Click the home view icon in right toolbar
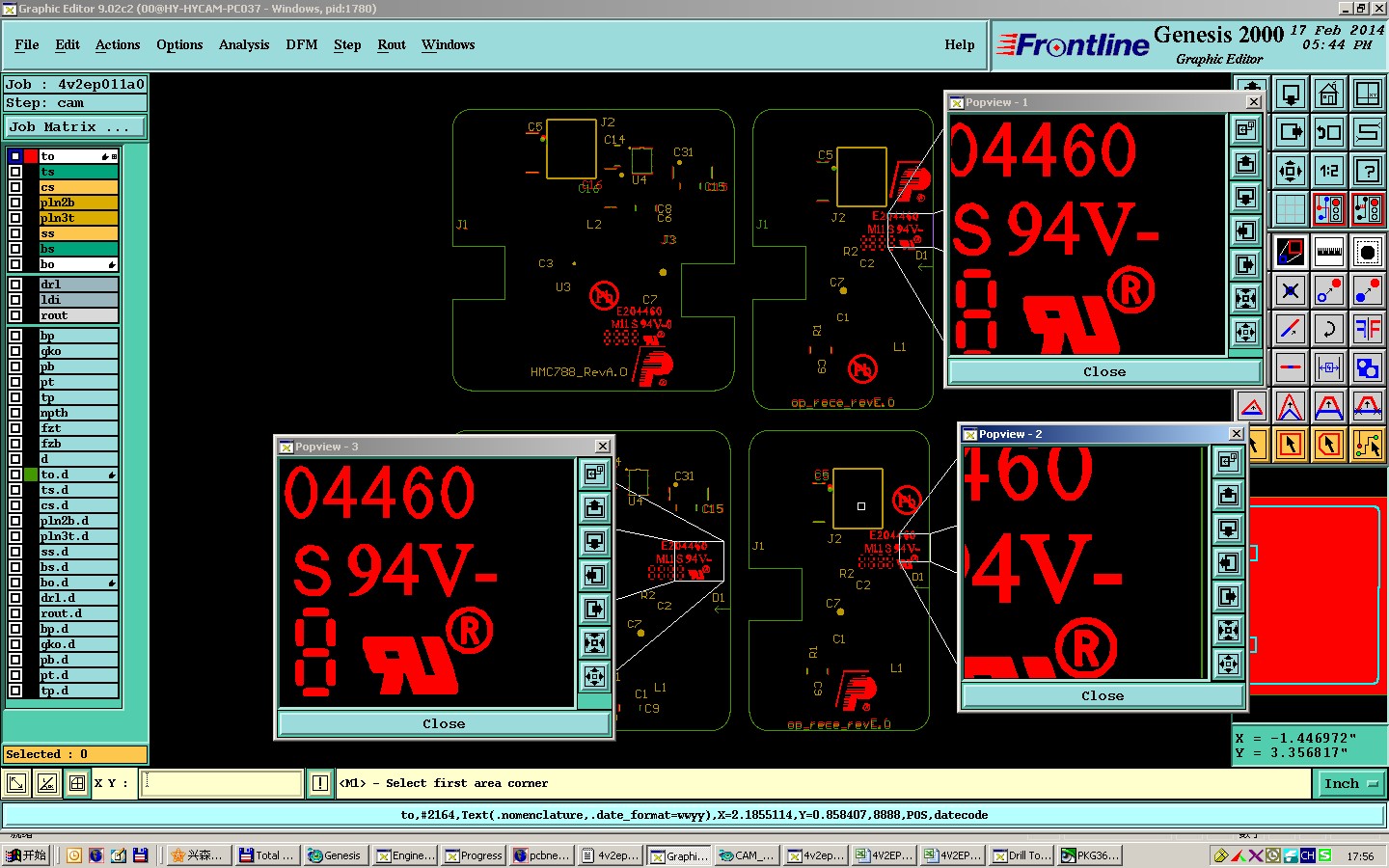 [1329, 94]
